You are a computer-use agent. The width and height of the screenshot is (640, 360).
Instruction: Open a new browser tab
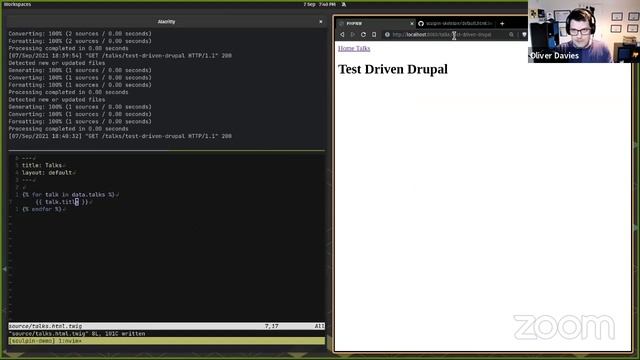(x=502, y=24)
